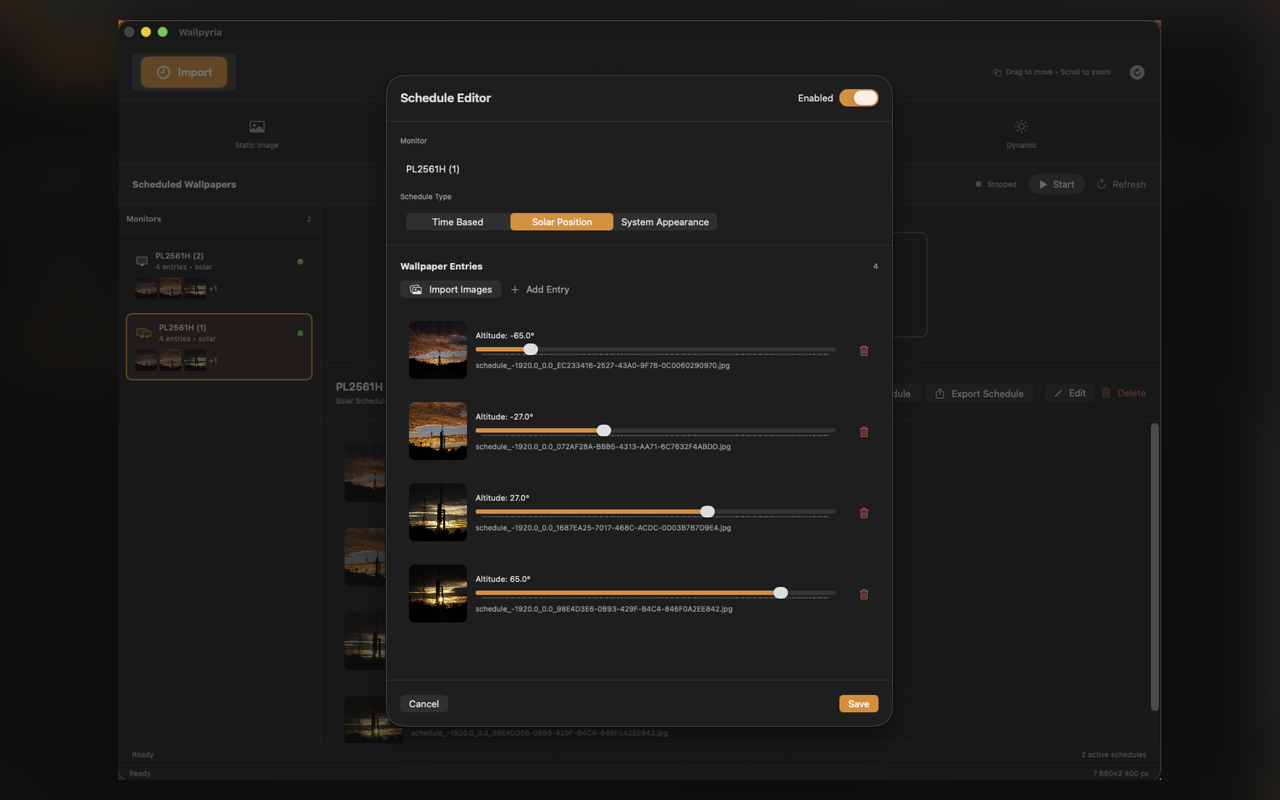
Task: Save the schedule changes
Action: pos(858,704)
